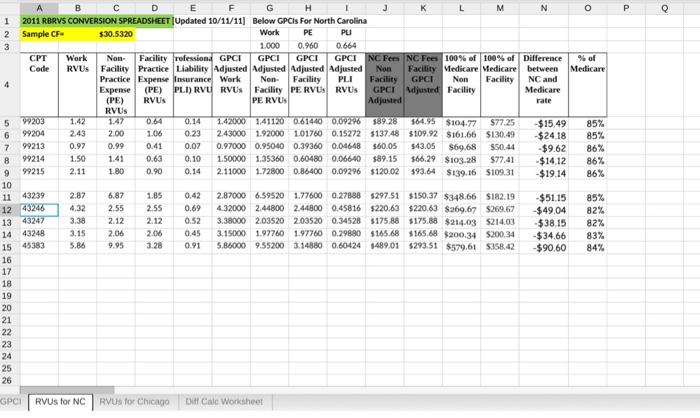
Task: Click the '[Updated 10/11/11]' cell
Action: coord(209,21)
